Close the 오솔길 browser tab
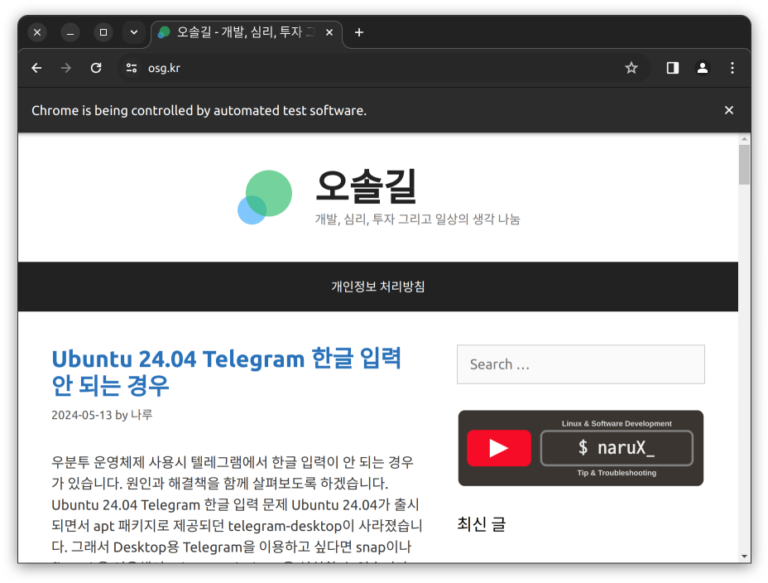The height and width of the screenshot is (583, 768). coord(330,32)
